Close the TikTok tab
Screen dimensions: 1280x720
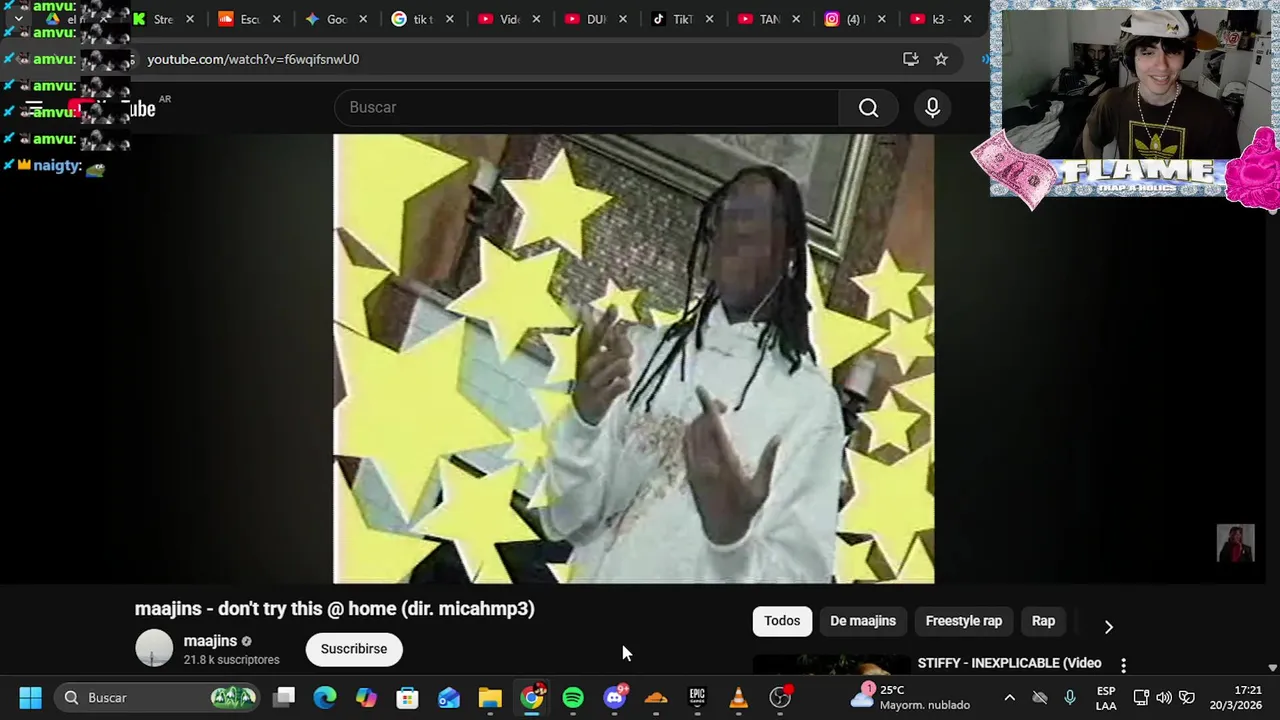(710, 19)
